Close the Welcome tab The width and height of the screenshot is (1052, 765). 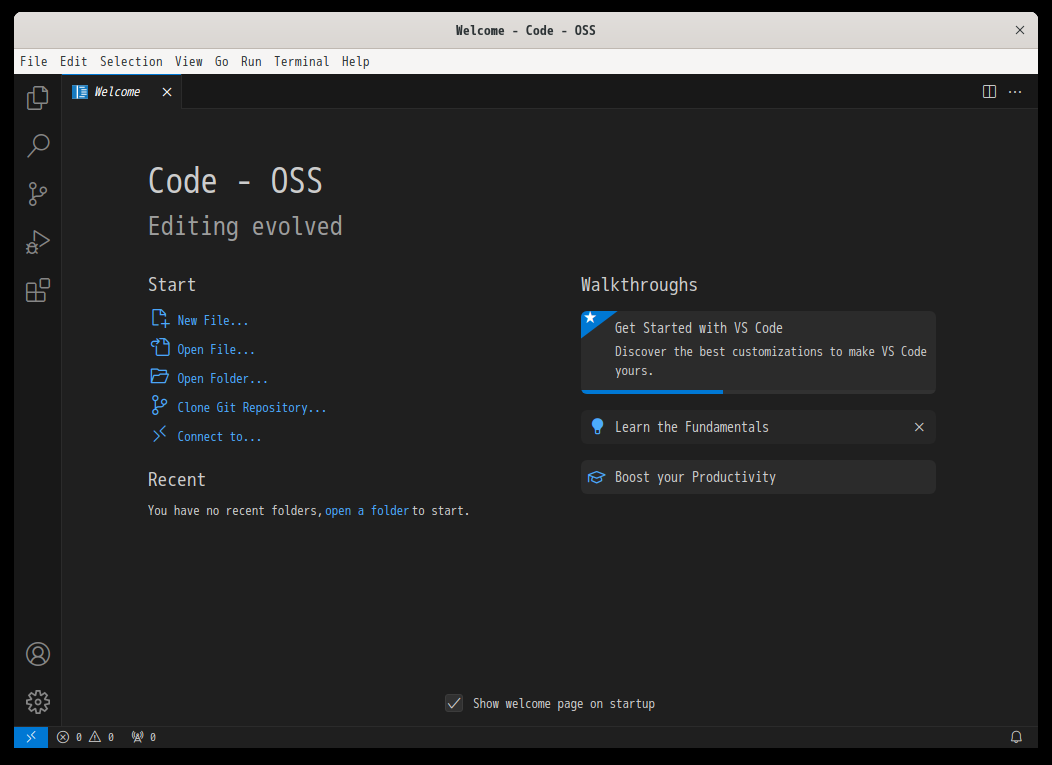click(167, 92)
